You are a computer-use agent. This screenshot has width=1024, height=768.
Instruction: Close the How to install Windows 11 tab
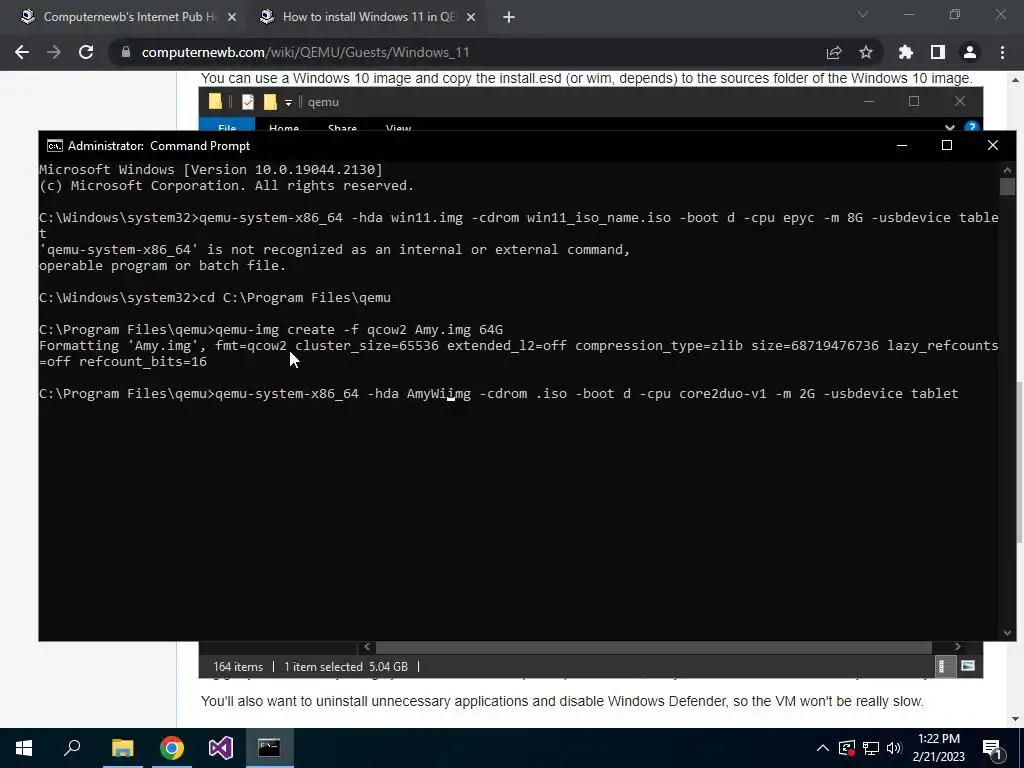[471, 17]
